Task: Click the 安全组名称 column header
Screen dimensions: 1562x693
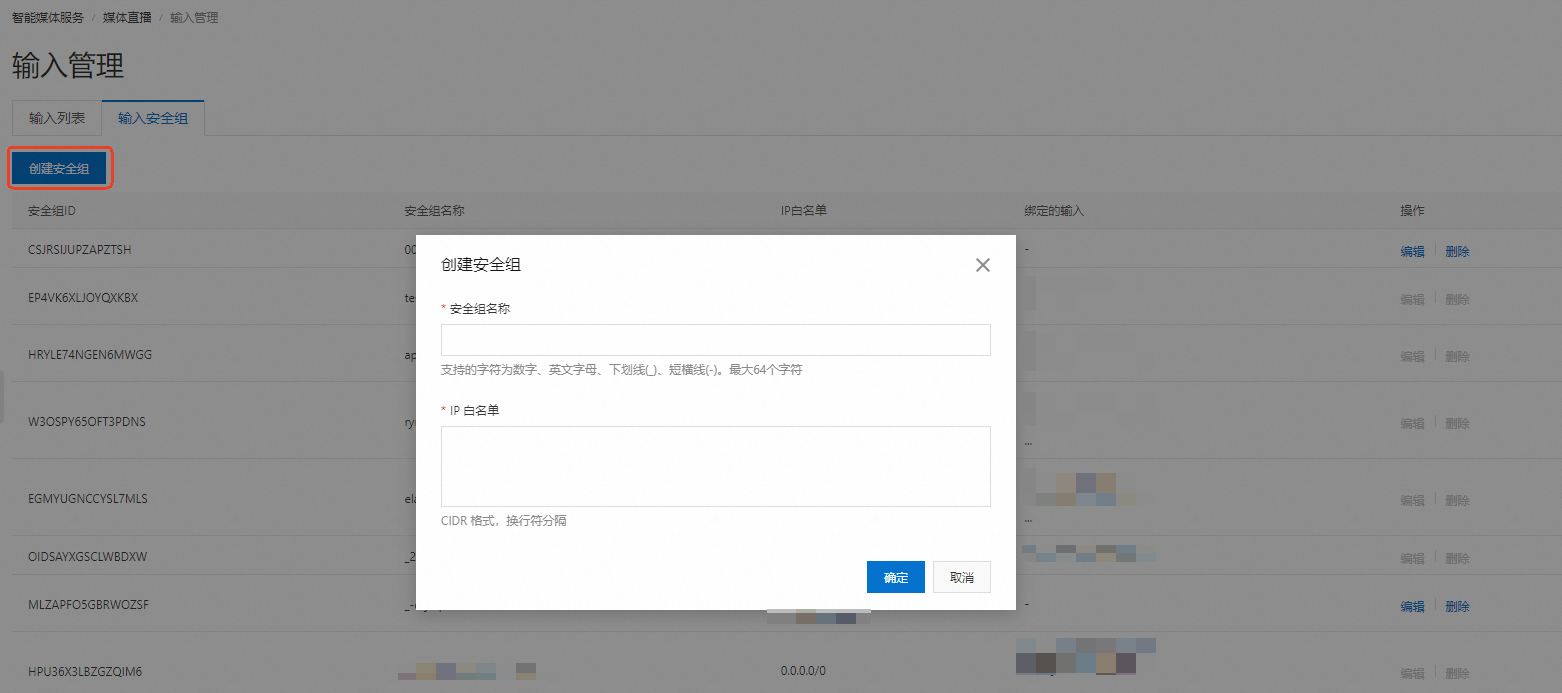Action: (x=434, y=211)
